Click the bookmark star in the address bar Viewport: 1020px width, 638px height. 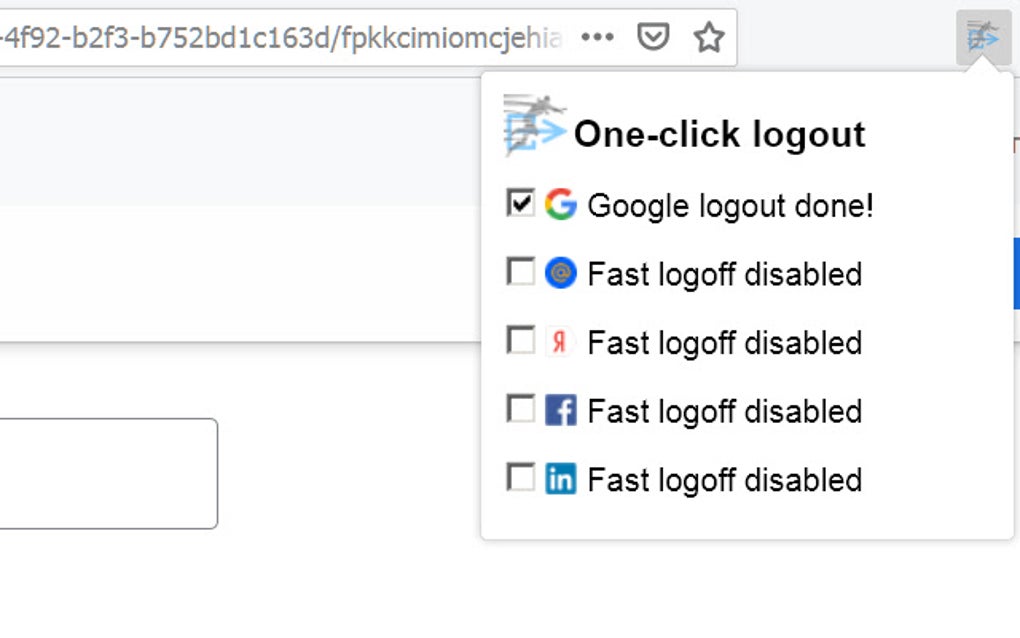click(709, 36)
